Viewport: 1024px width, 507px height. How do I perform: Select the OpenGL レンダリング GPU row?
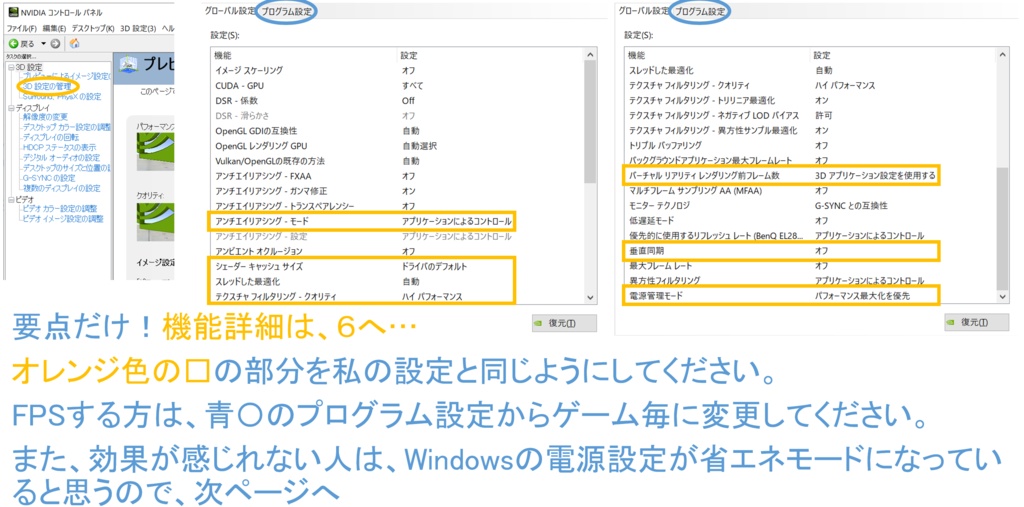(397, 146)
